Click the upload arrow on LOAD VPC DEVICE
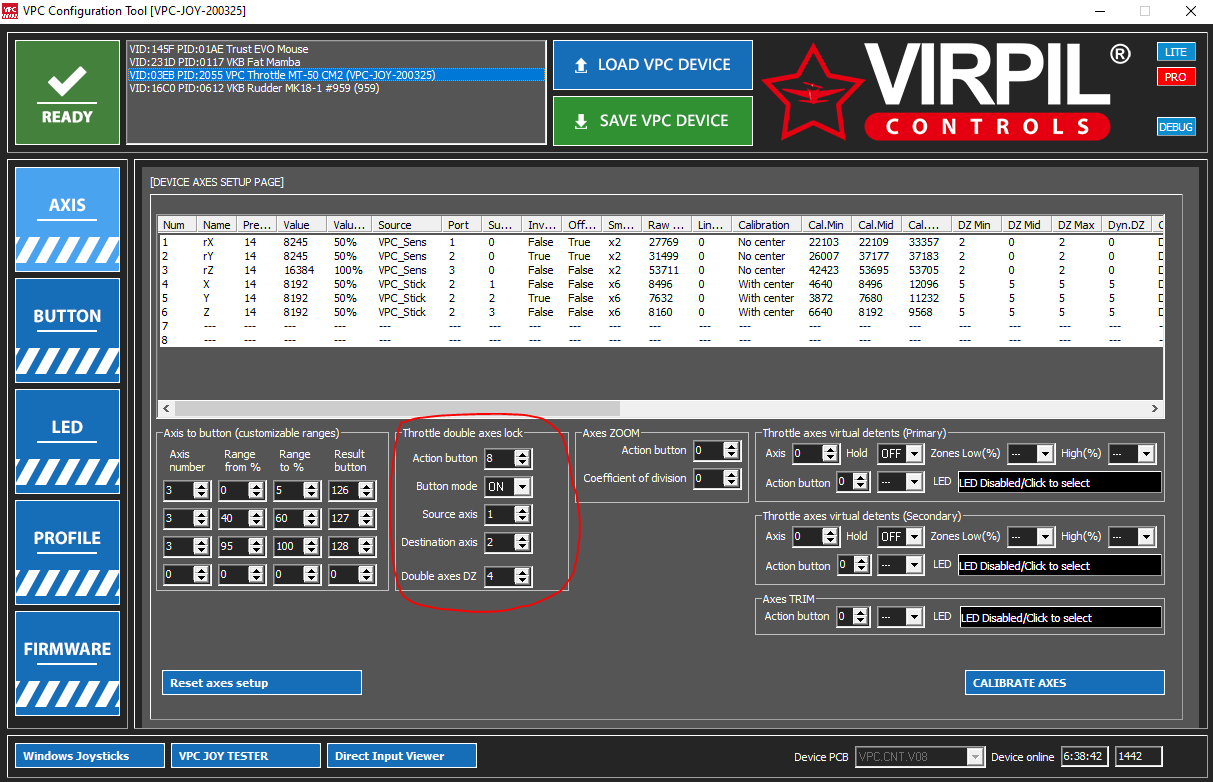Image resolution: width=1213 pixels, height=782 pixels. 581,65
